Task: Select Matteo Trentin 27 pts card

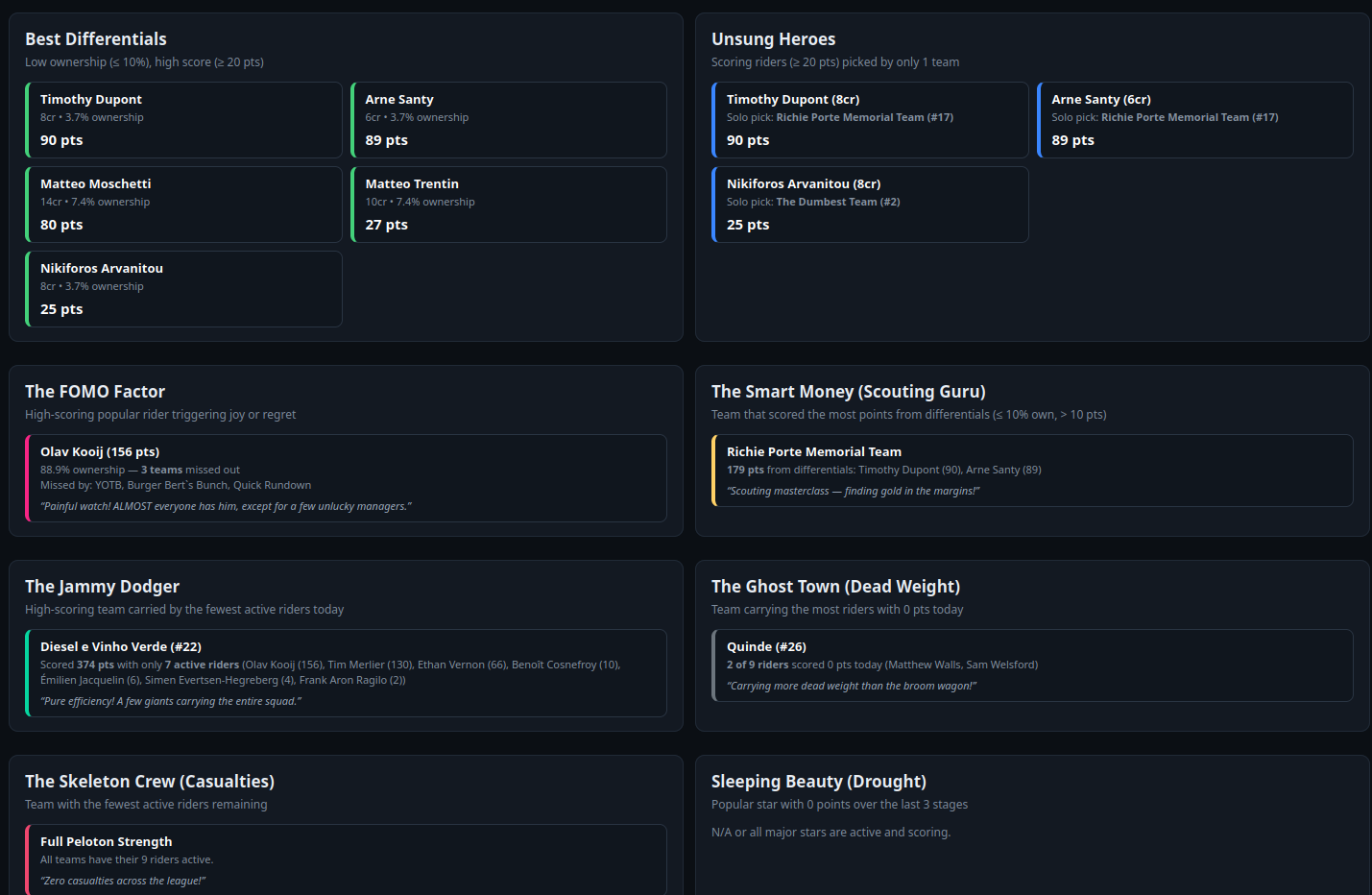Action: [x=509, y=205]
